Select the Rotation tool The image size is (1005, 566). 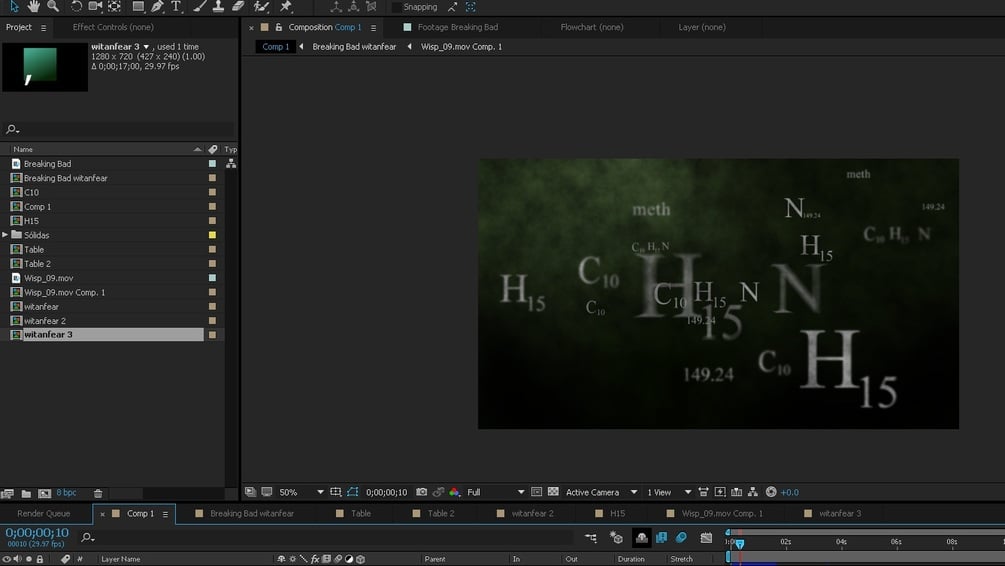pos(76,6)
